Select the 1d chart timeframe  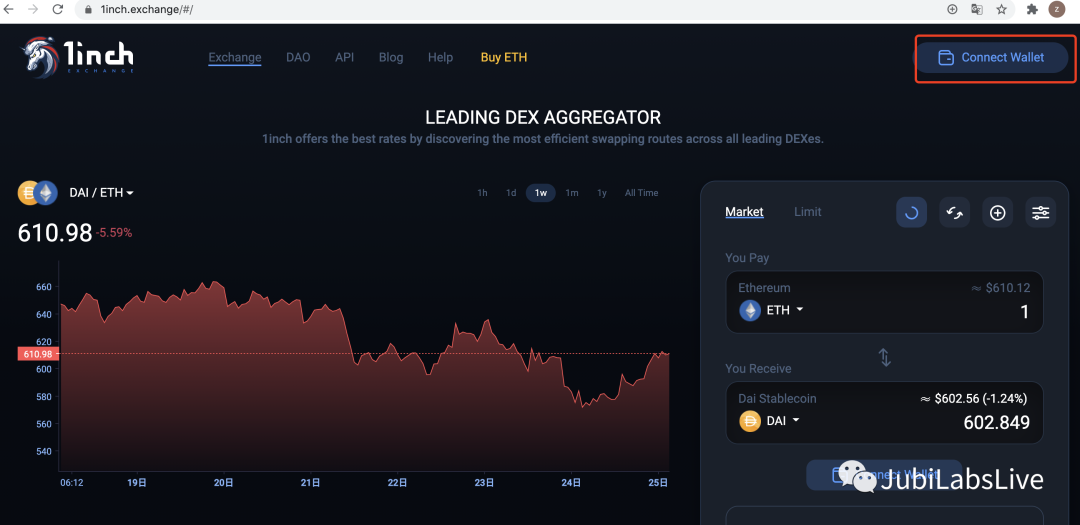(x=511, y=193)
